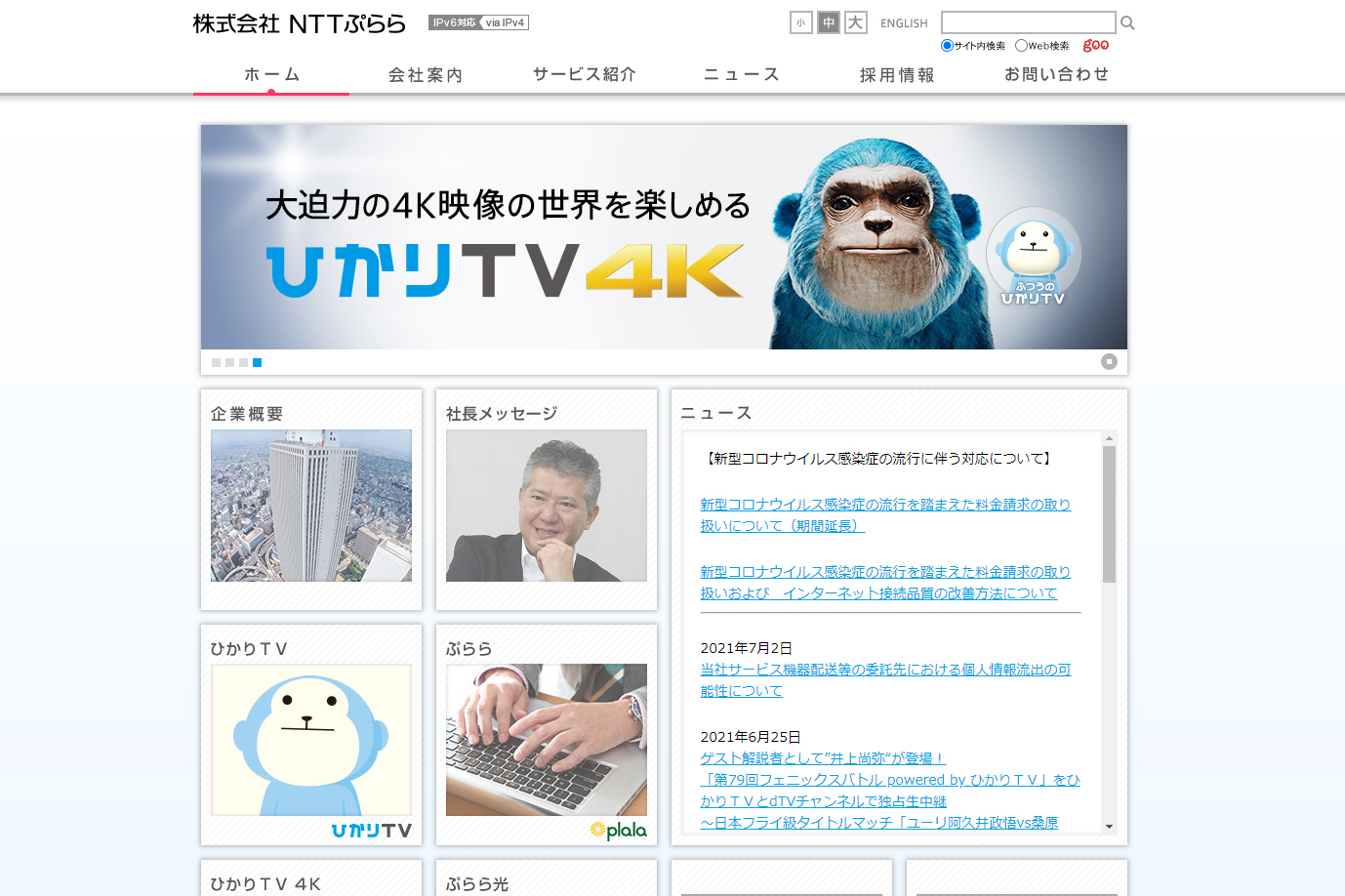This screenshot has height=896, width=1345.
Task: Click the ニュース panel heading
Action: tap(716, 413)
